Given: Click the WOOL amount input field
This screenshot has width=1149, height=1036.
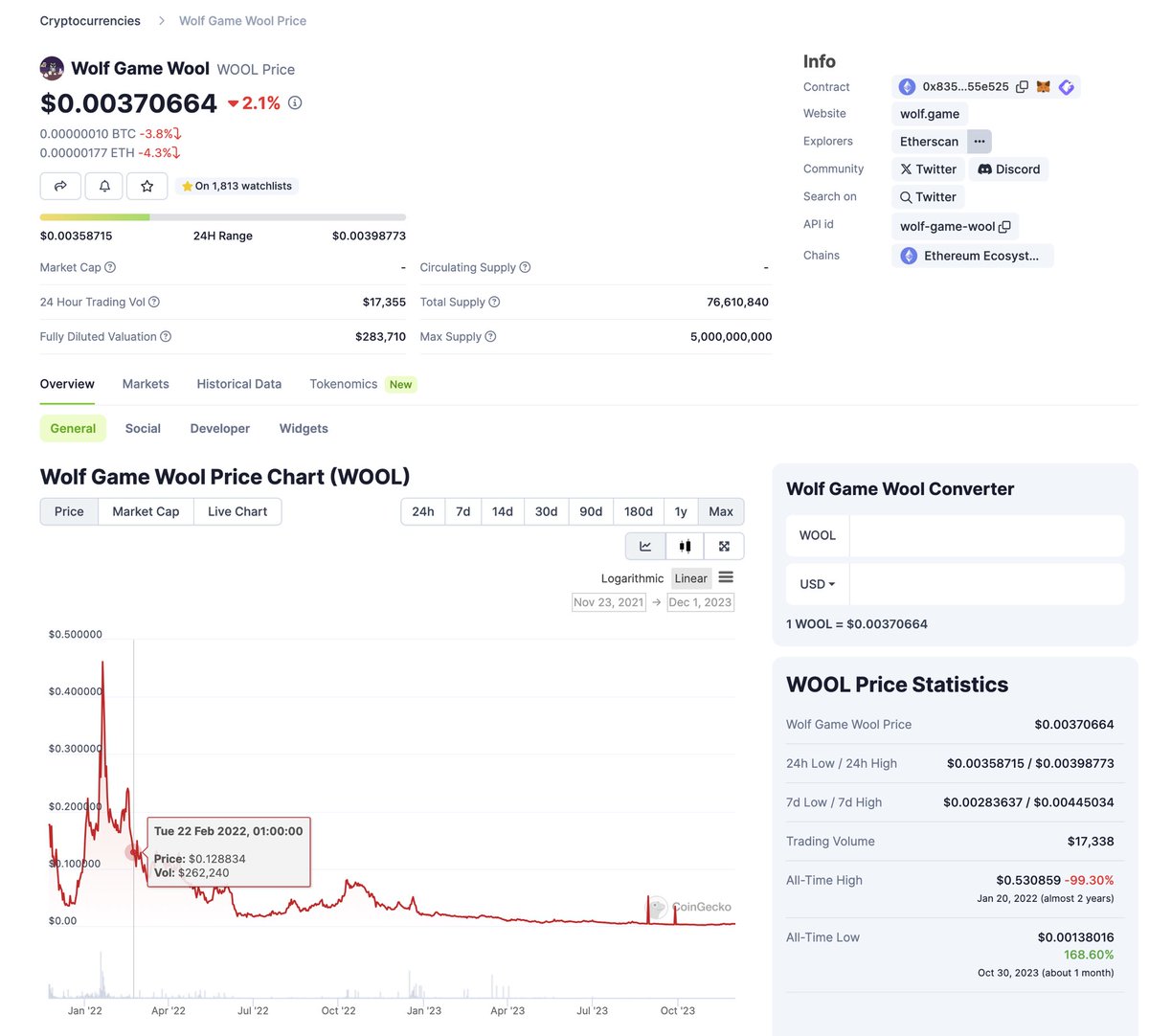Looking at the screenshot, I should click(986, 535).
